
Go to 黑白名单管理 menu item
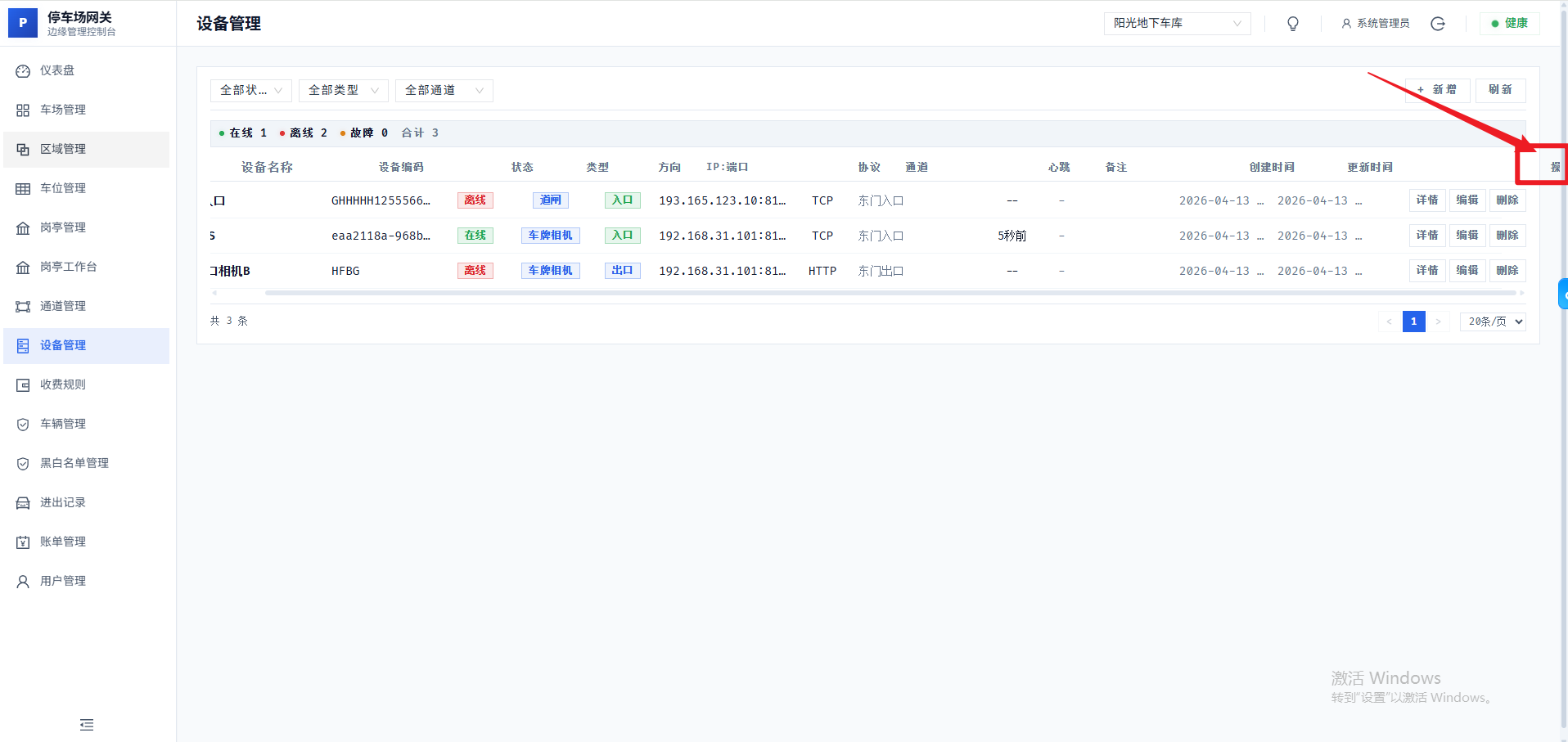(74, 463)
